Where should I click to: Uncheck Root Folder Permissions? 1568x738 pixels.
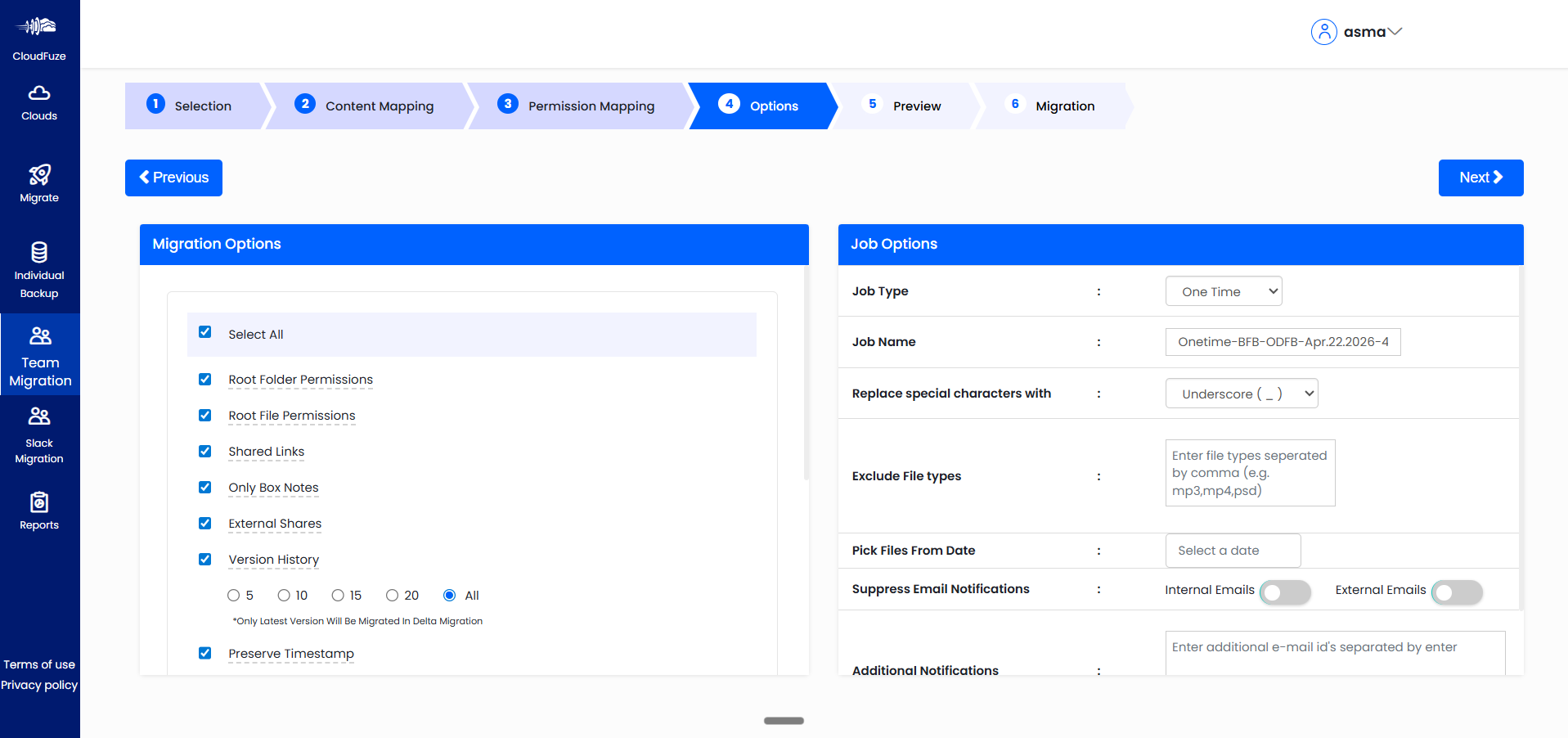coord(204,379)
